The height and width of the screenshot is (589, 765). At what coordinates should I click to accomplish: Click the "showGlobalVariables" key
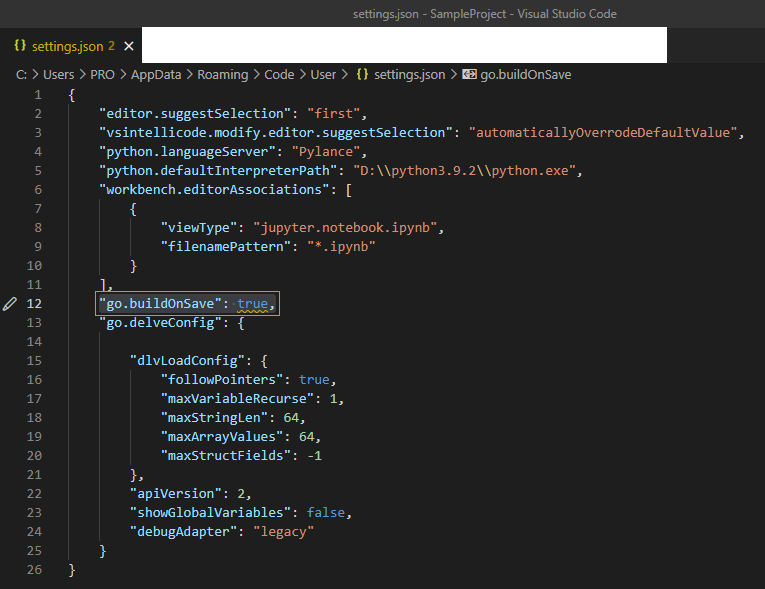(210, 512)
